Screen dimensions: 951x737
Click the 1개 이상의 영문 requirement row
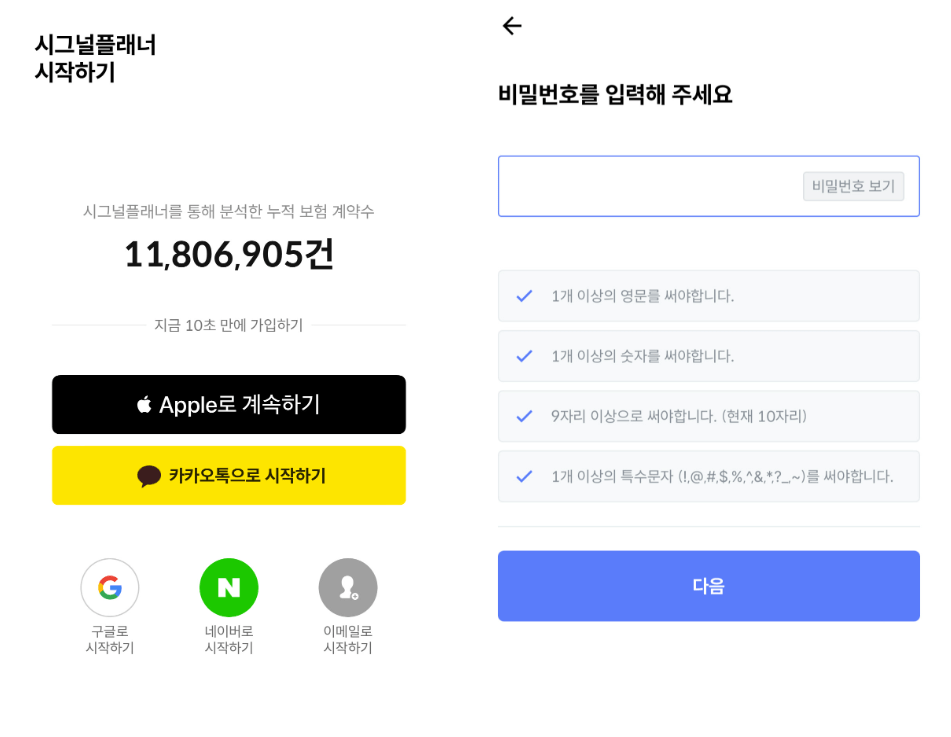tap(708, 296)
